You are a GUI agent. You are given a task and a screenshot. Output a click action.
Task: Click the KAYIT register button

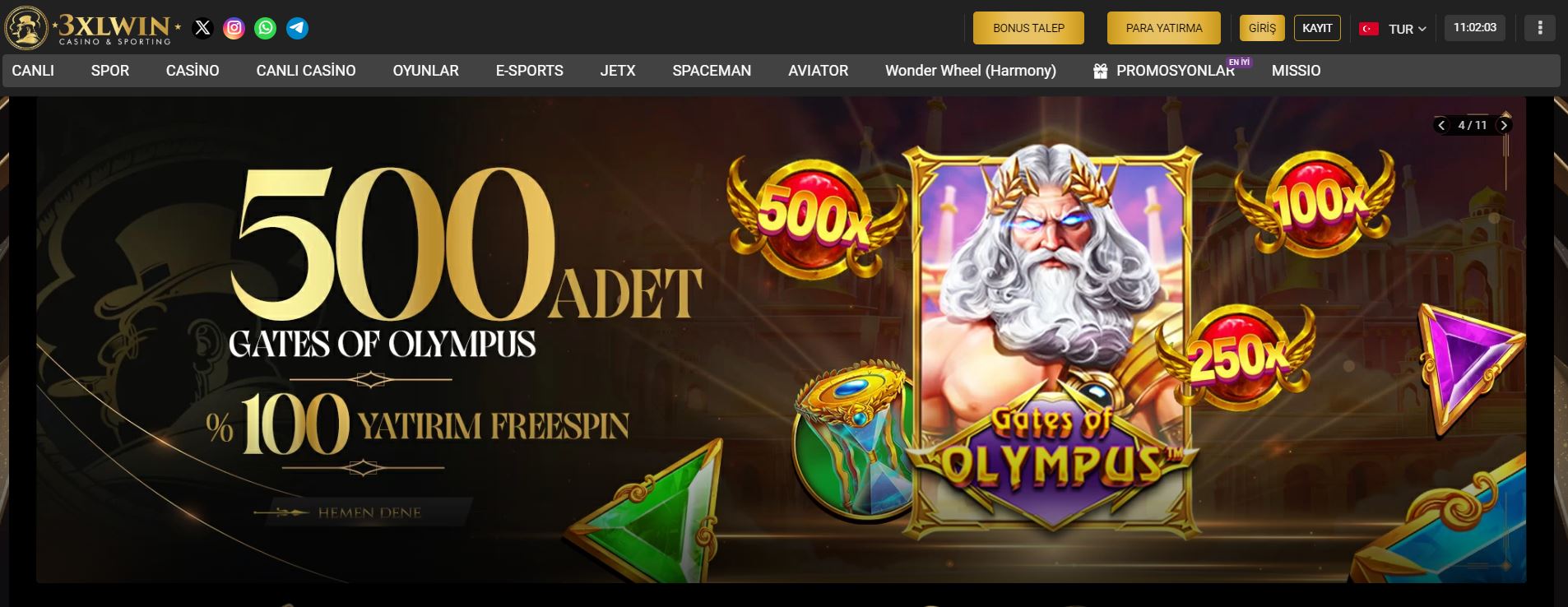coord(1317,28)
